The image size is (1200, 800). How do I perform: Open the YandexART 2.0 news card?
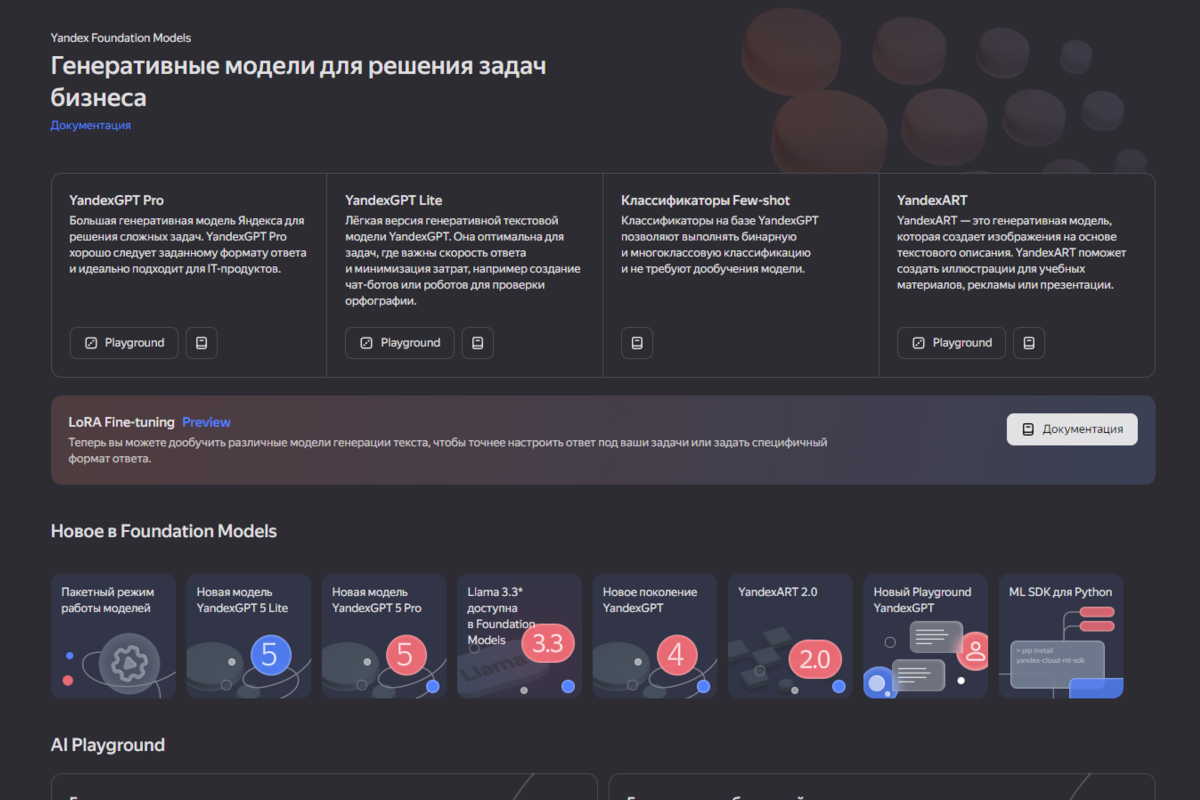point(790,636)
